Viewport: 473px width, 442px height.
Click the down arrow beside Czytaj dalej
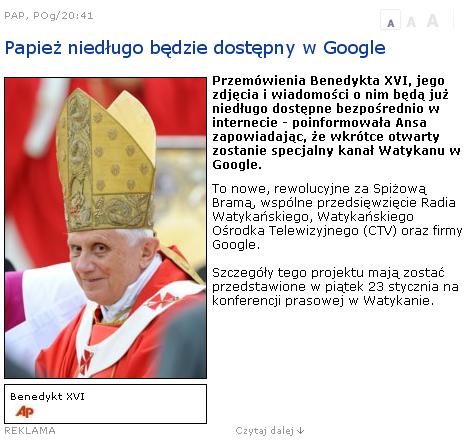[300, 430]
